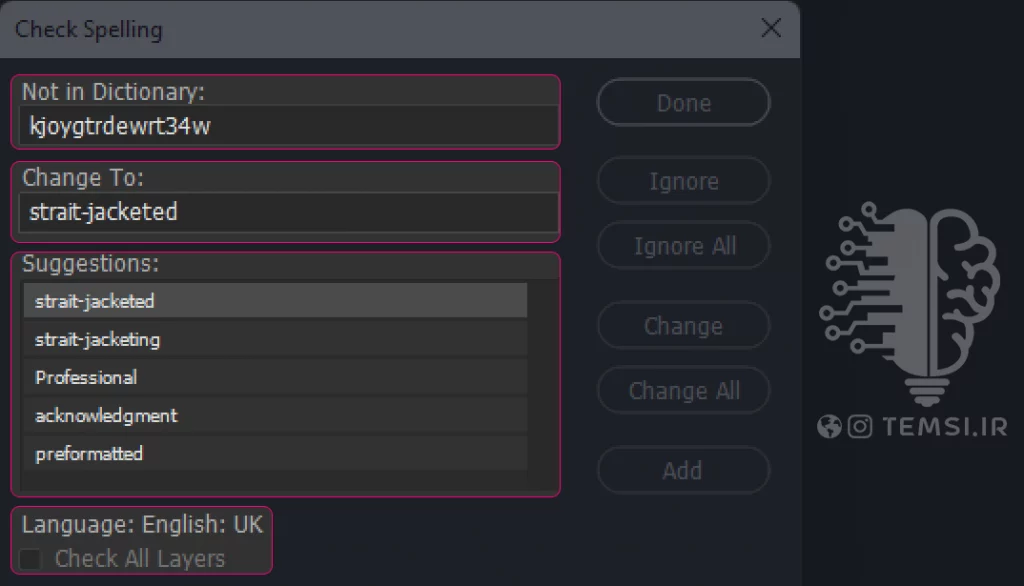Add word to dictionary with Add button
The image size is (1024, 586).
point(683,470)
